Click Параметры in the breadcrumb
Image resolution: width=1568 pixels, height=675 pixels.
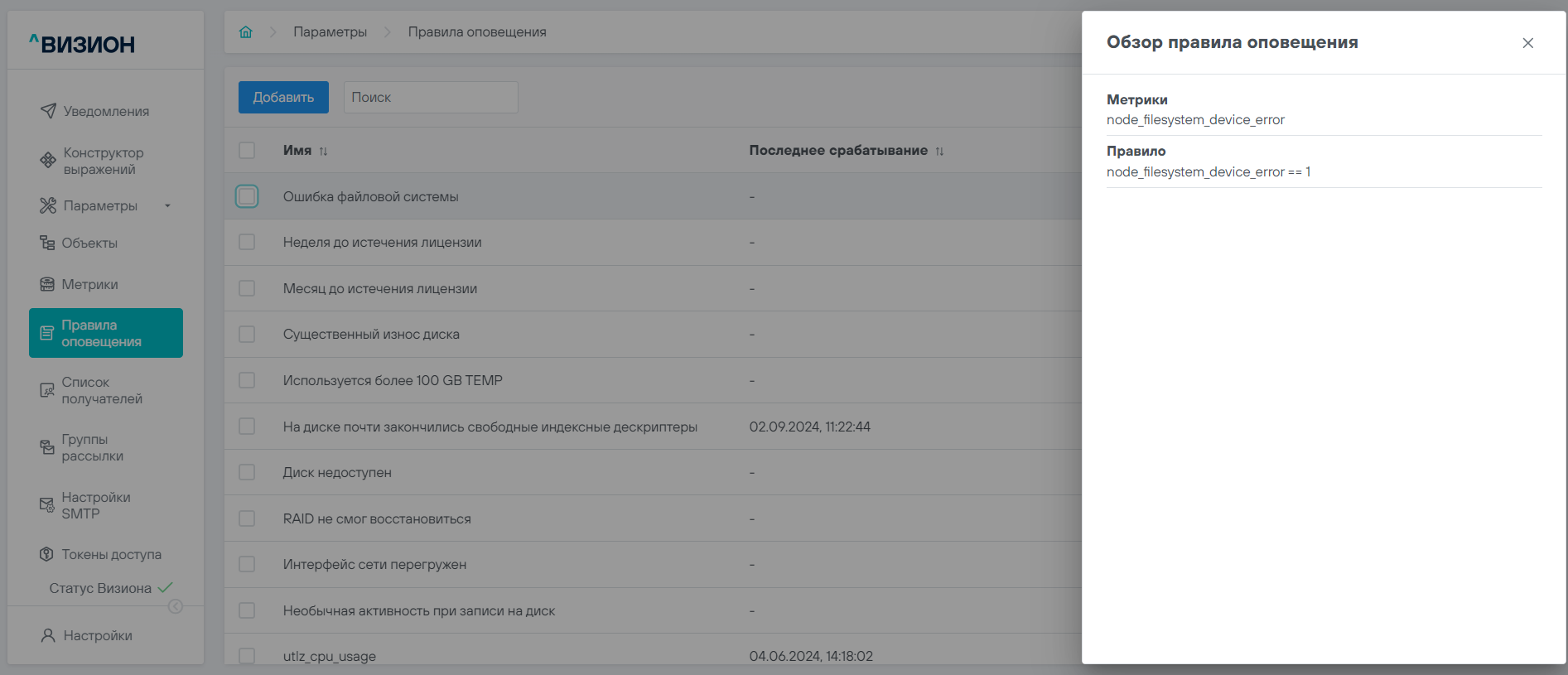330,32
